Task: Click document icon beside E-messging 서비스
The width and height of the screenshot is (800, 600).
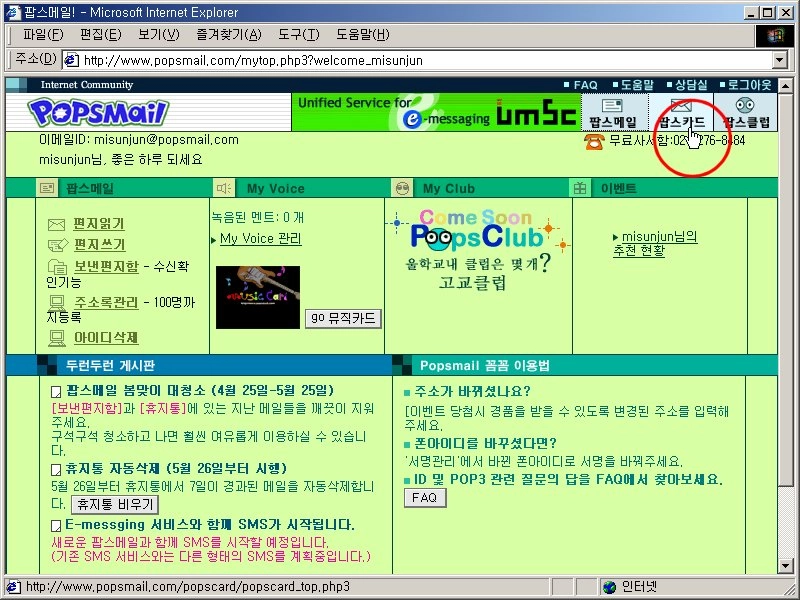Action: (56, 526)
